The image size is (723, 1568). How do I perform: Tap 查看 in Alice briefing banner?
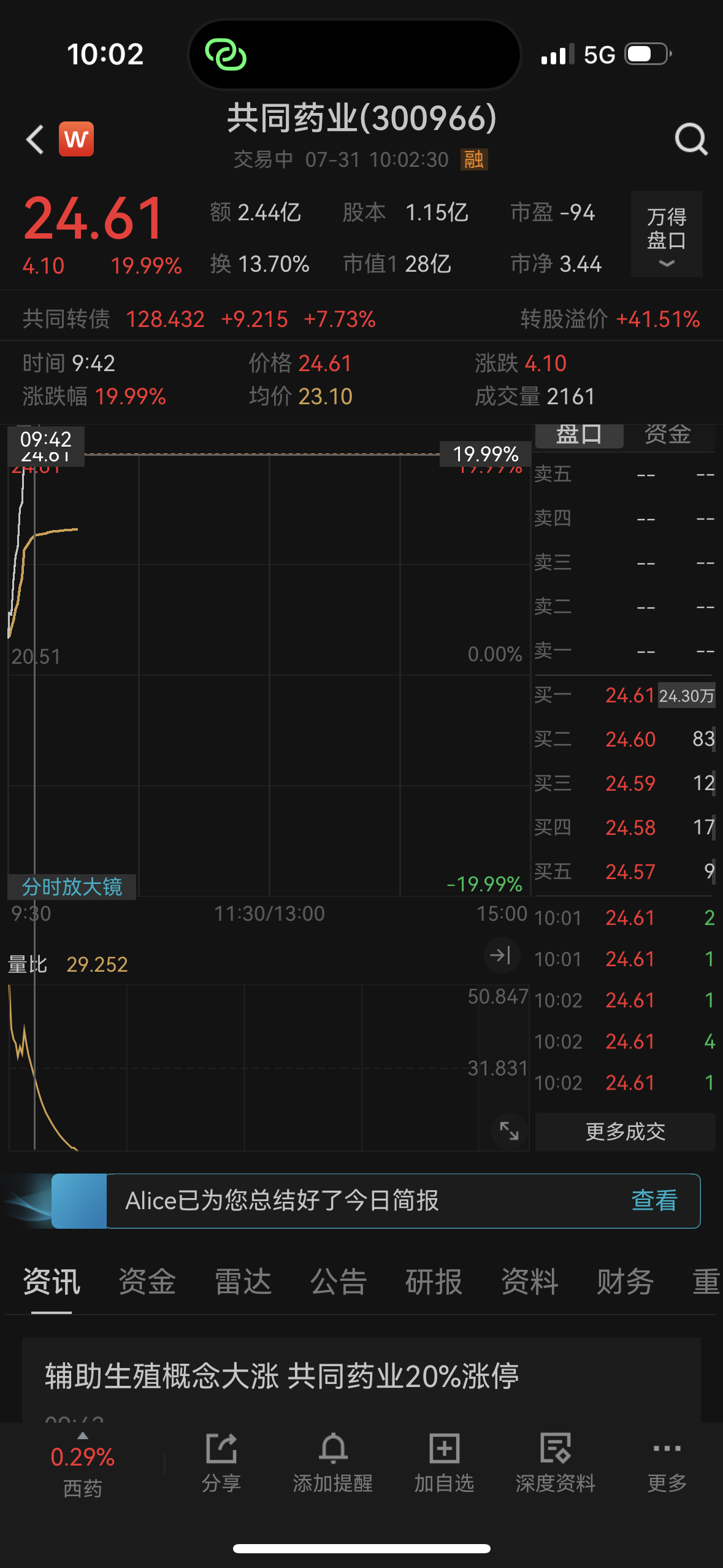point(654,1201)
